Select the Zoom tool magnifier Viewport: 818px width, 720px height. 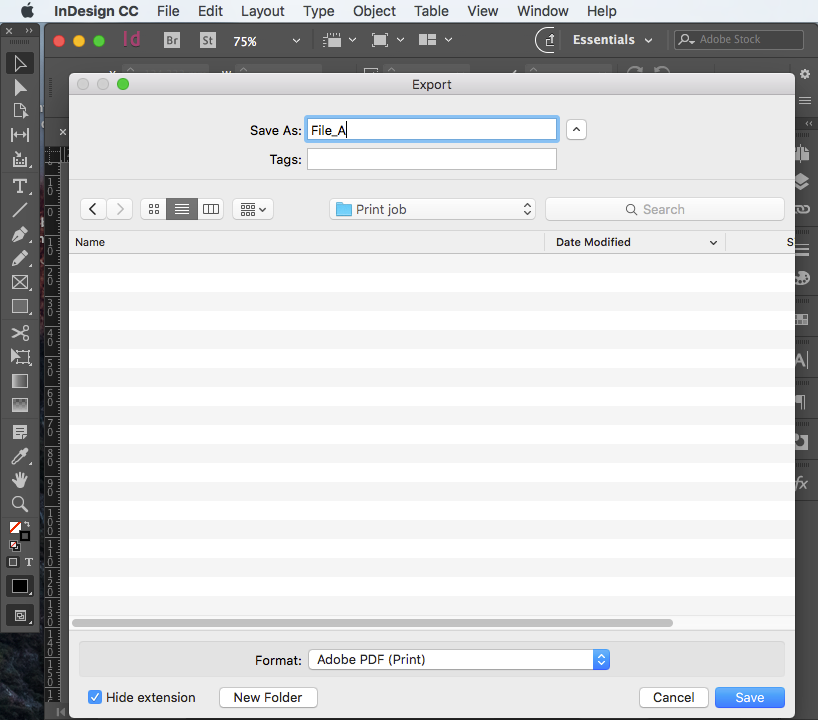click(20, 504)
